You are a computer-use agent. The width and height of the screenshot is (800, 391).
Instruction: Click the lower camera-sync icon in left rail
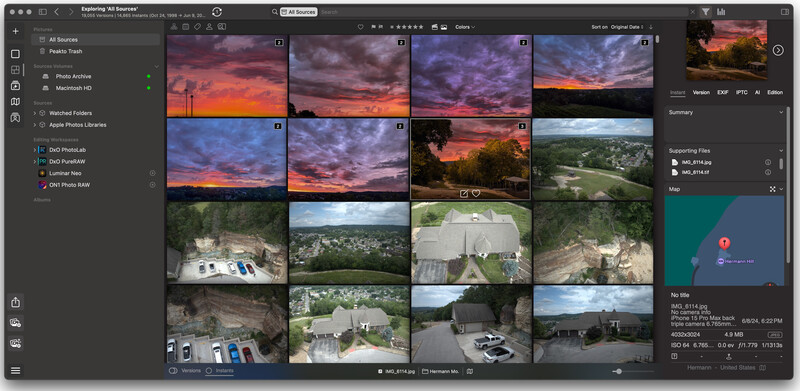point(15,343)
